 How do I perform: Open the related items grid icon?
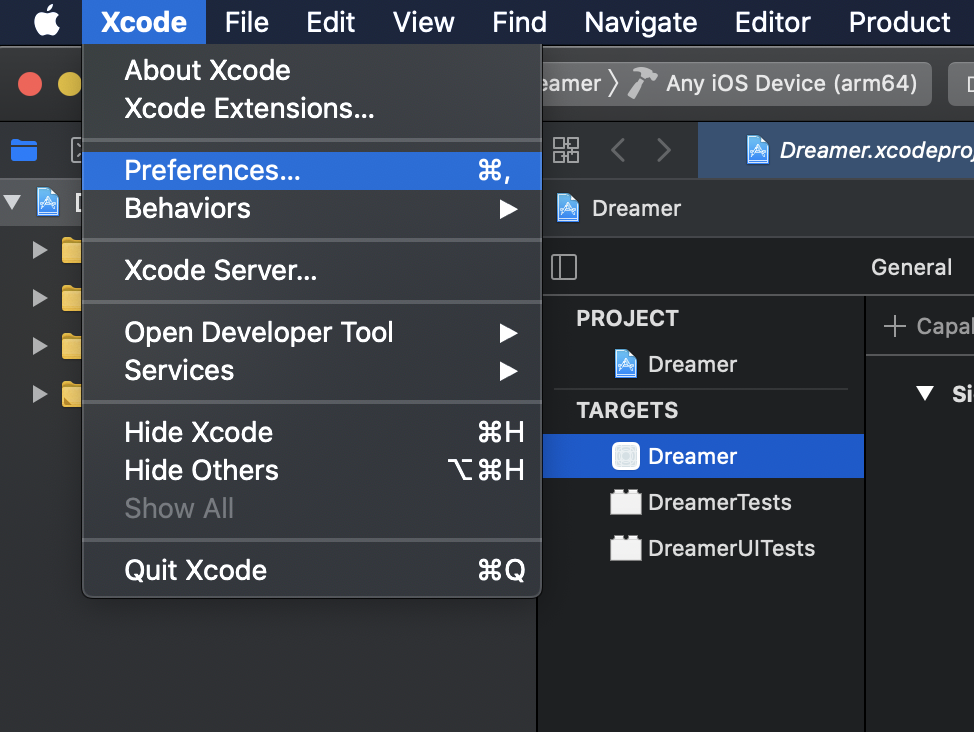click(566, 150)
